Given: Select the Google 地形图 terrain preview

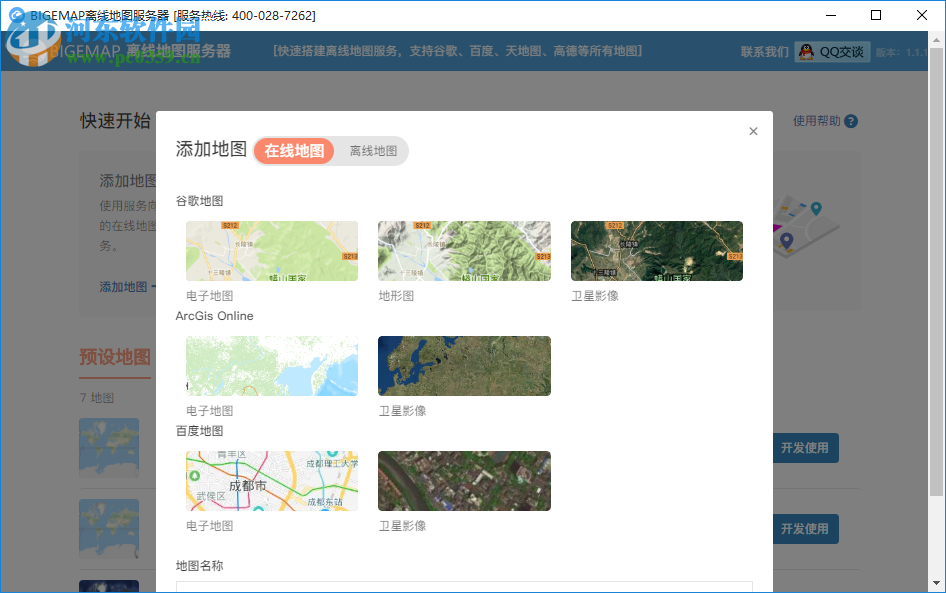Looking at the screenshot, I should 464,250.
